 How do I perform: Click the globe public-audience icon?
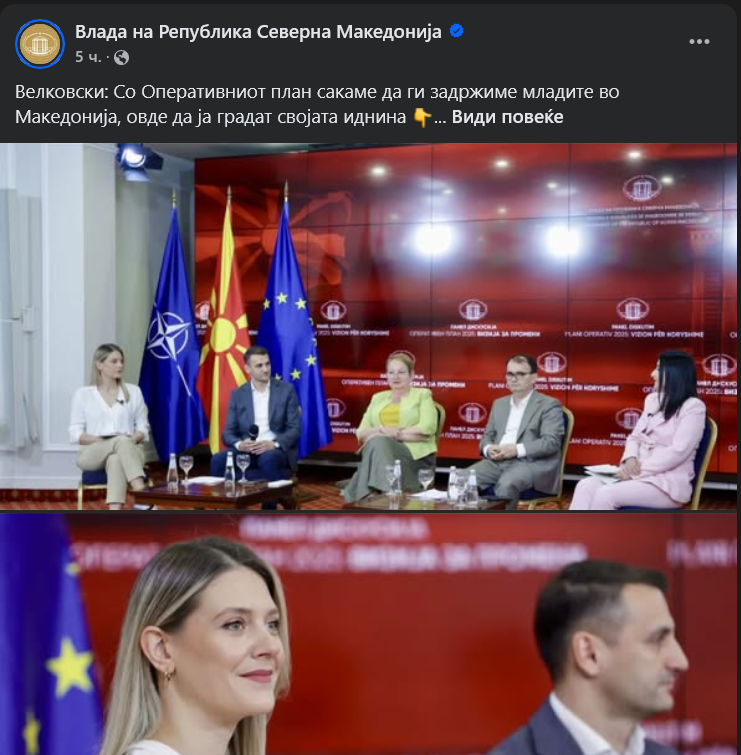[x=121, y=58]
